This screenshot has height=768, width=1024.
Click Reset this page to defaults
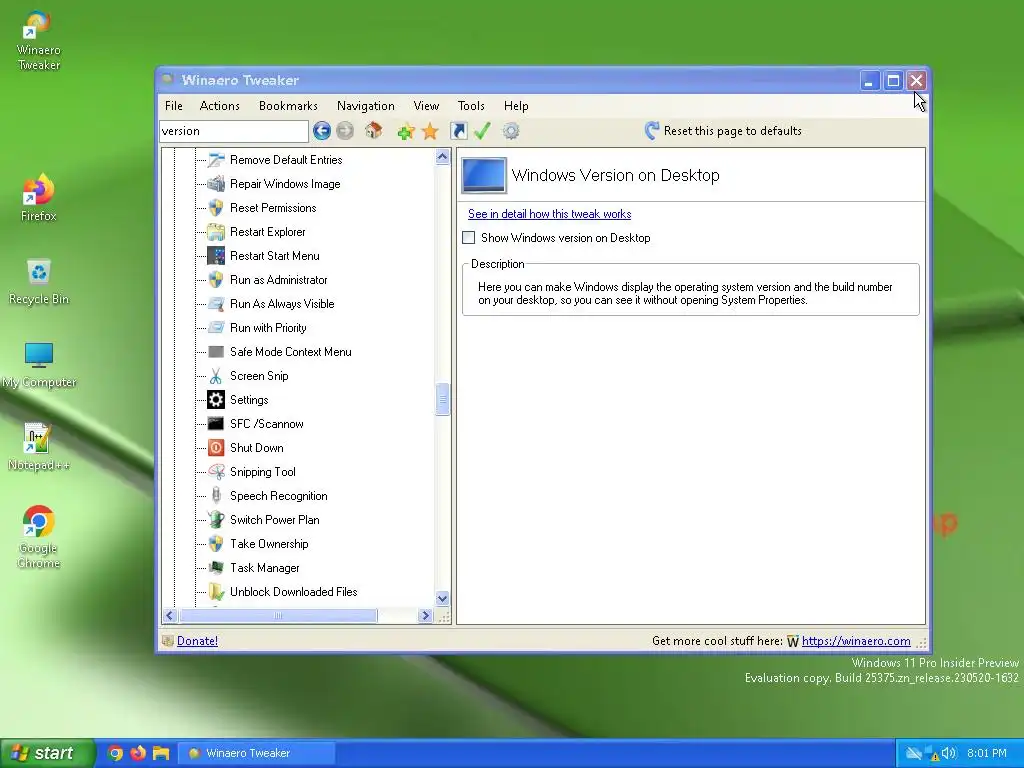click(x=723, y=131)
